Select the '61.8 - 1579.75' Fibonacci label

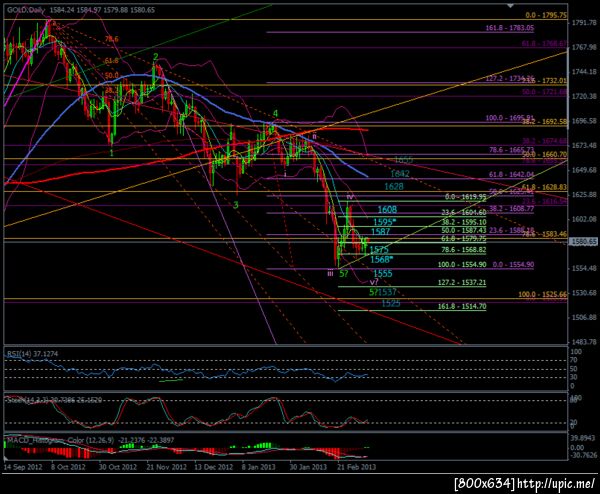[464, 239]
